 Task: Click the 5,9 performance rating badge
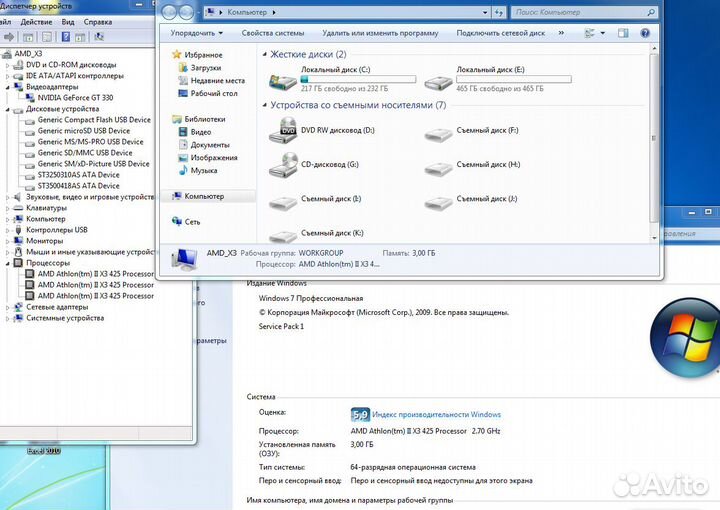tap(360, 415)
